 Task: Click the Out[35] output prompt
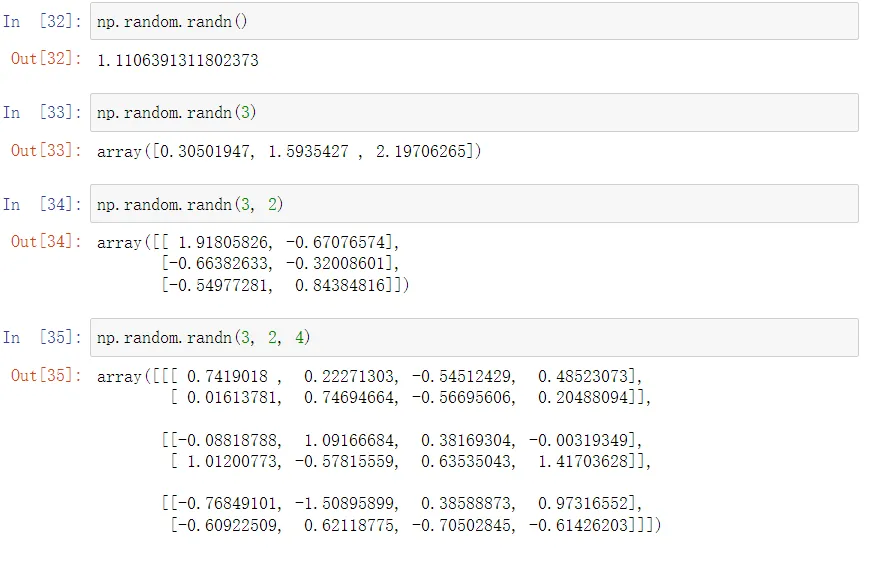(46, 376)
